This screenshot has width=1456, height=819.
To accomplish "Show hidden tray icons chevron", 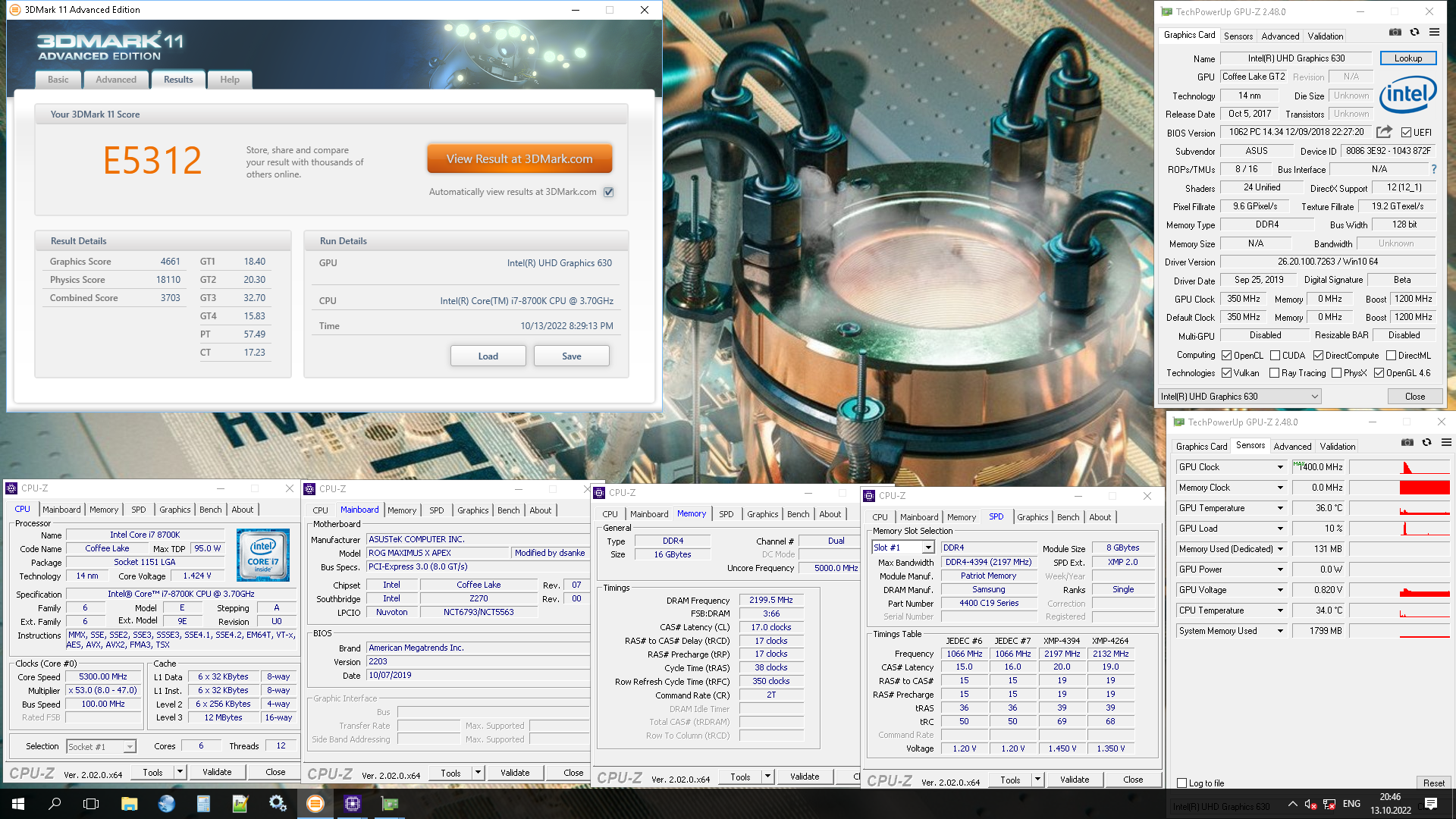I will pos(1292,804).
